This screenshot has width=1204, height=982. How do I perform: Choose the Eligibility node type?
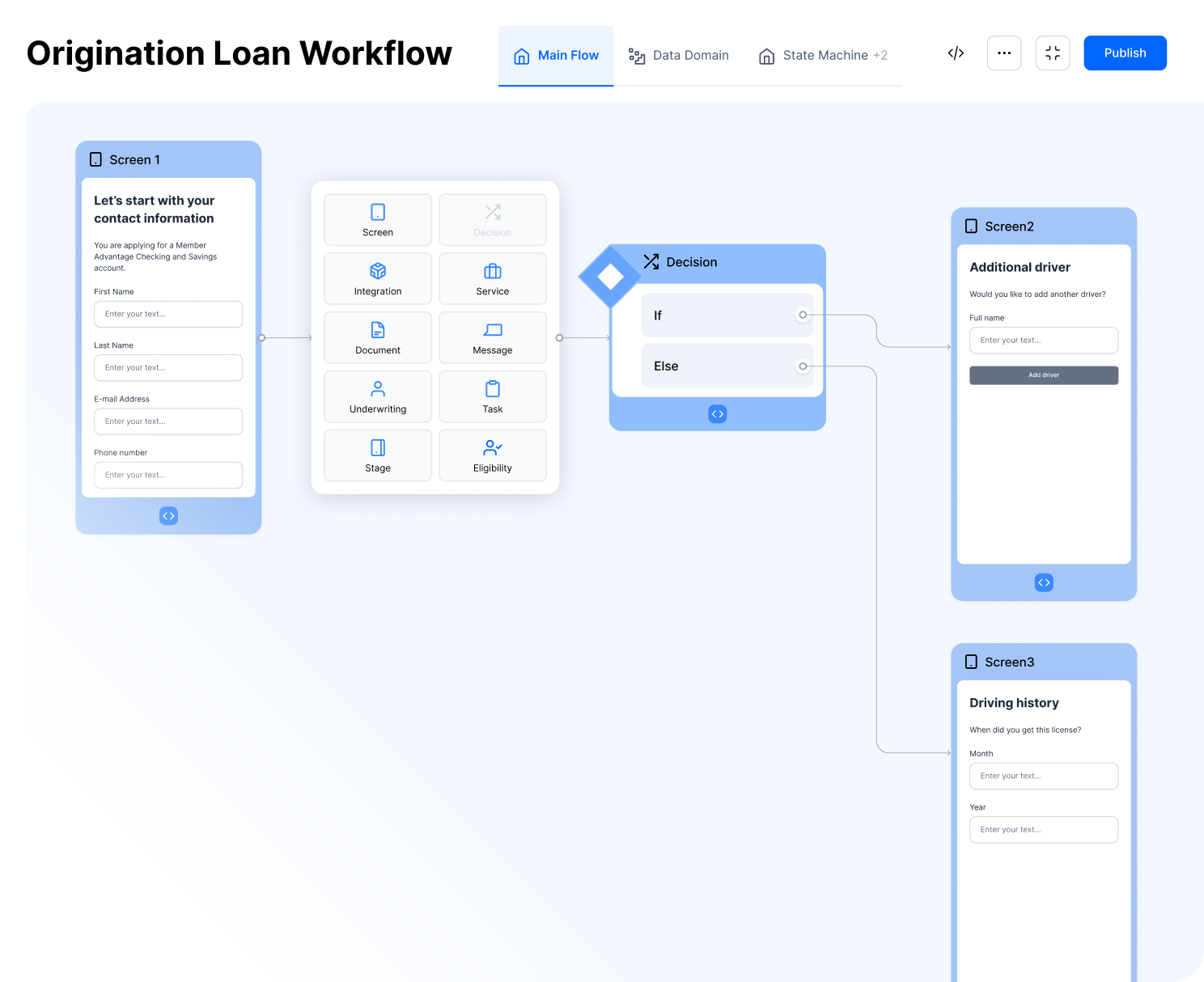pos(492,455)
